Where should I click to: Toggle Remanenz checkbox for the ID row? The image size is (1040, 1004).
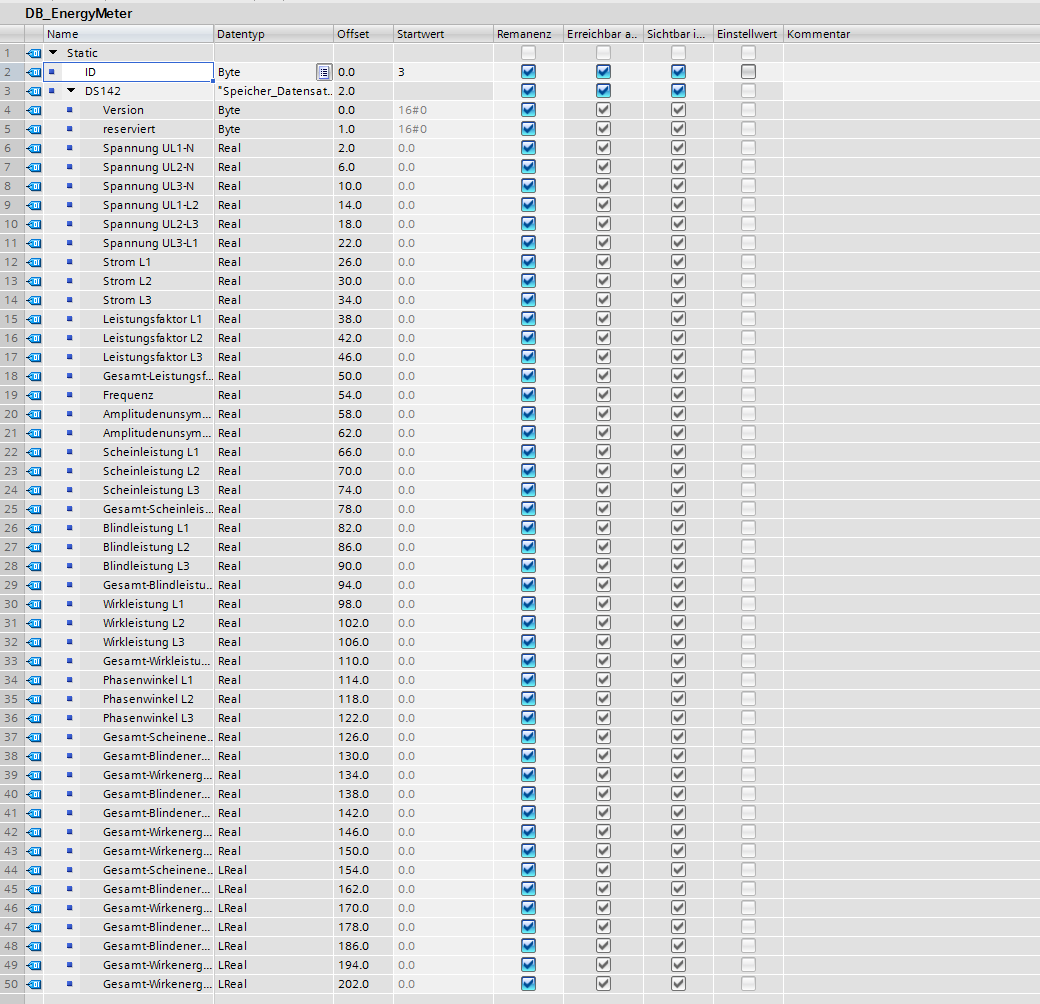click(528, 72)
